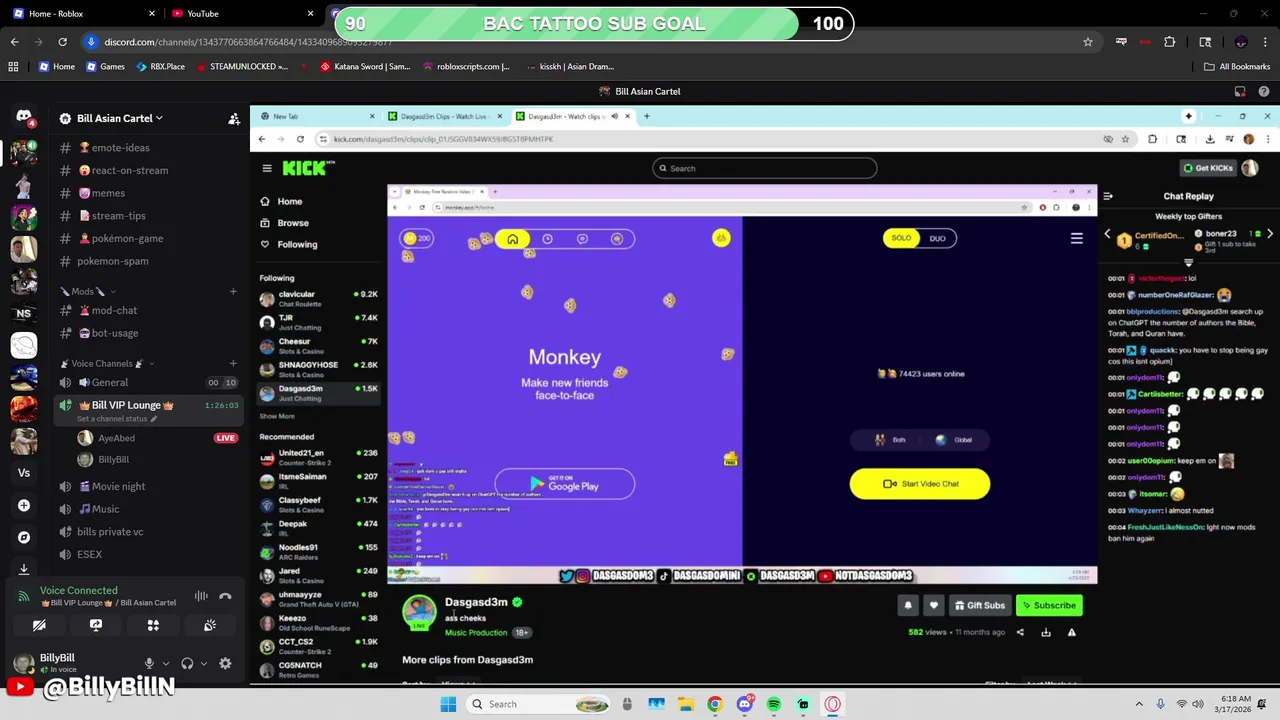Mute the Discord microphone
The height and width of the screenshot is (720, 1280).
click(x=149, y=663)
